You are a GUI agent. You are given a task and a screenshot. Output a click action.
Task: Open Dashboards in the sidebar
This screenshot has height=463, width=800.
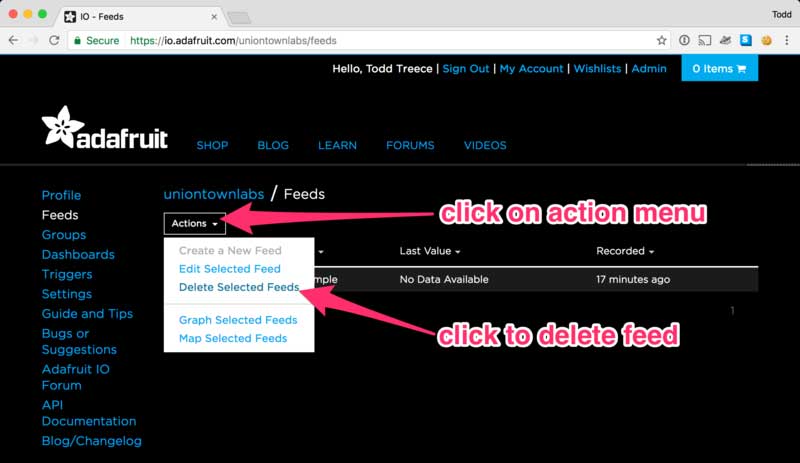tap(78, 254)
